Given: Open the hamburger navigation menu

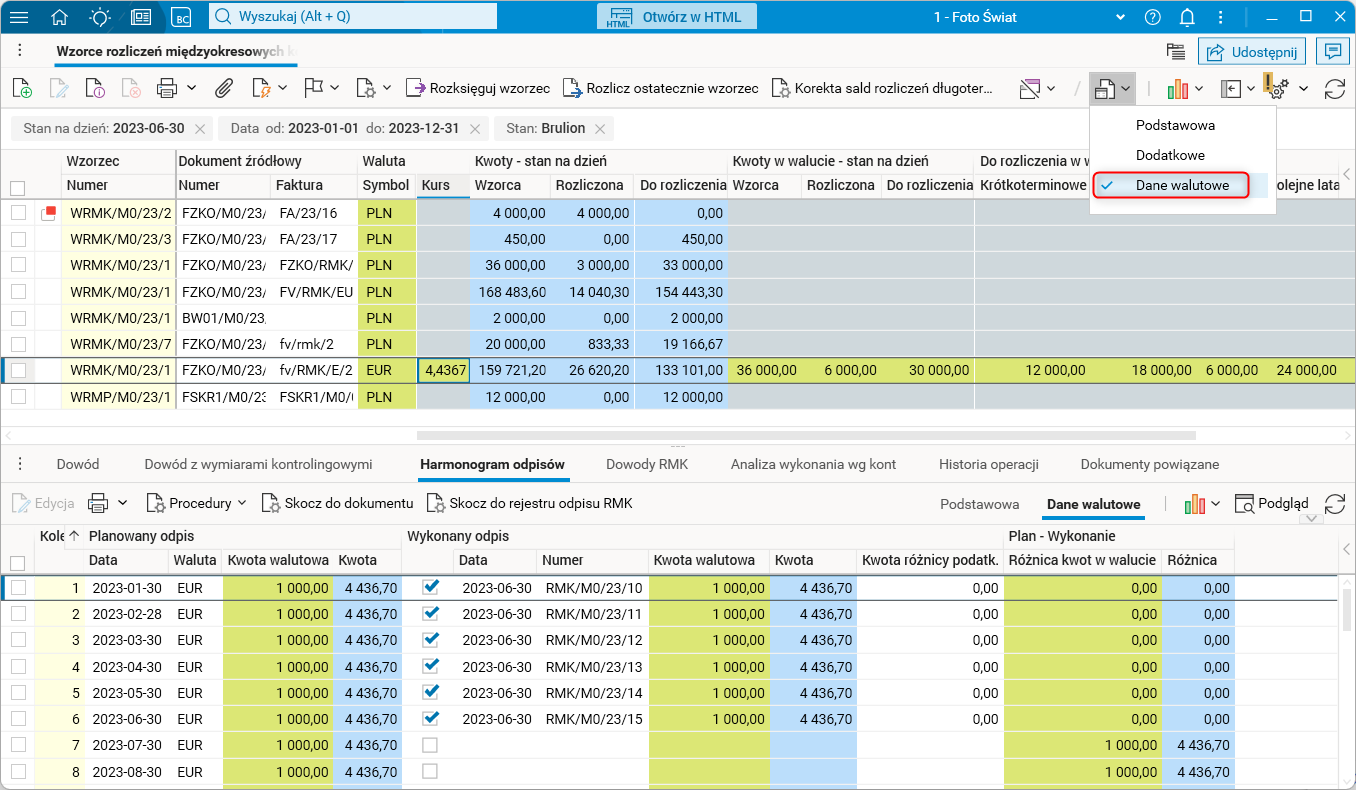Looking at the screenshot, I should tap(20, 17).
